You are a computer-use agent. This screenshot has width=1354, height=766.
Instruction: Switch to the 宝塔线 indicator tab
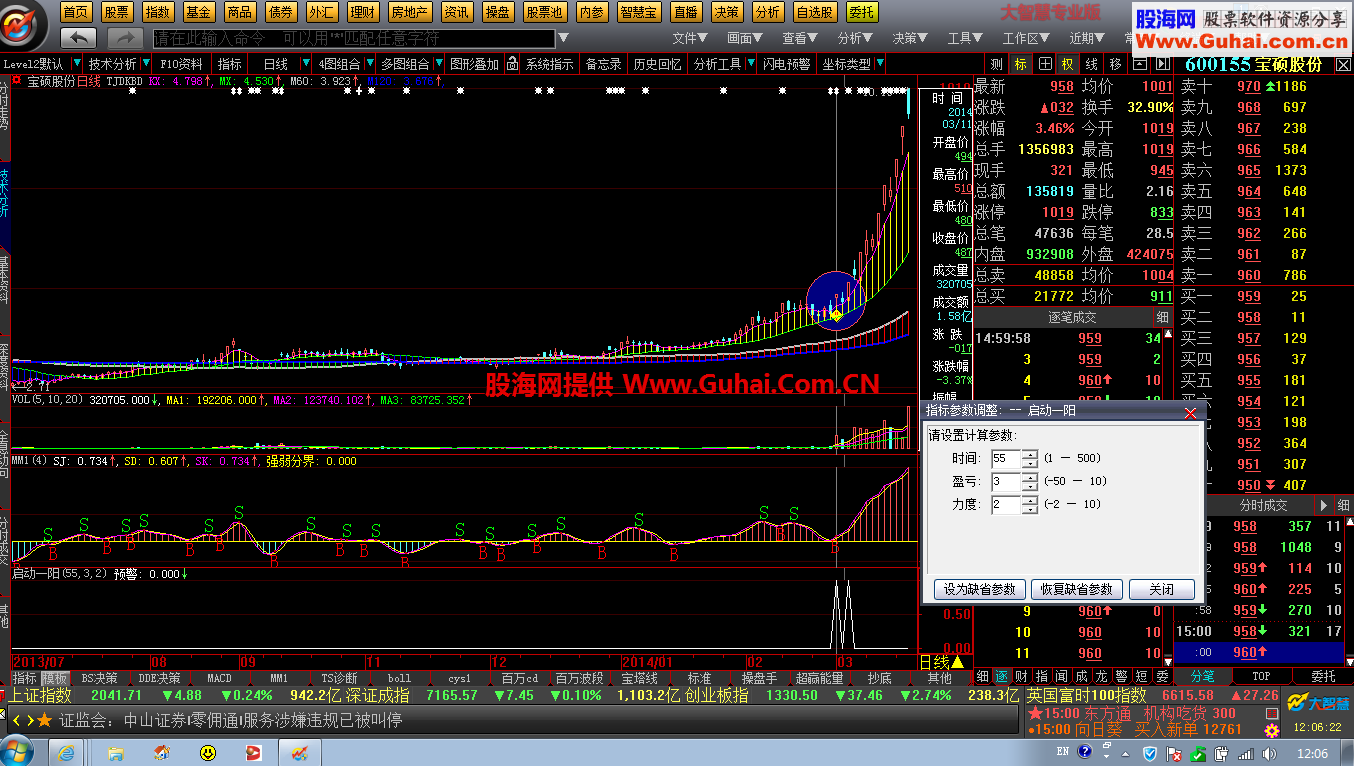[639, 678]
